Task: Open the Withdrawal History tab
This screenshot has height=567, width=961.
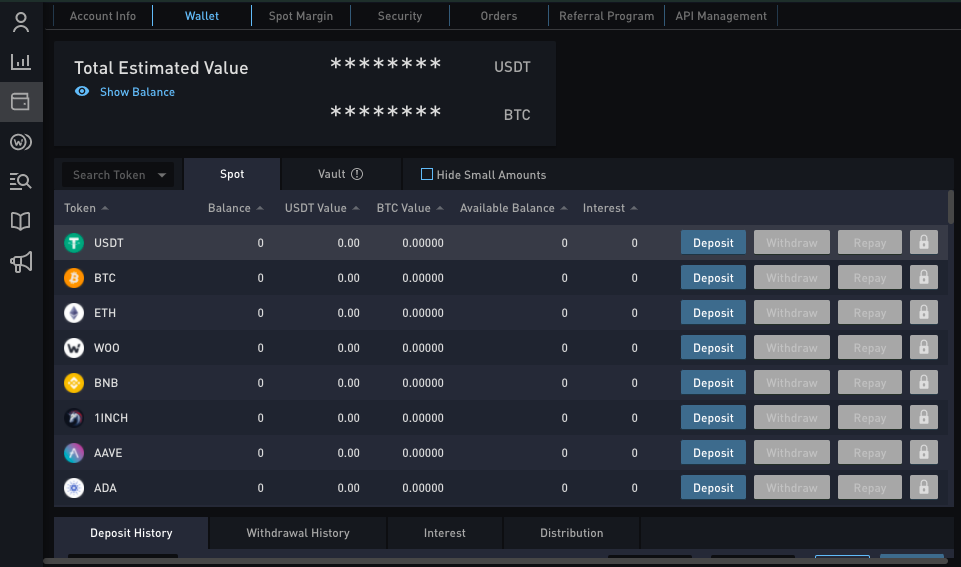Action: tap(298, 533)
